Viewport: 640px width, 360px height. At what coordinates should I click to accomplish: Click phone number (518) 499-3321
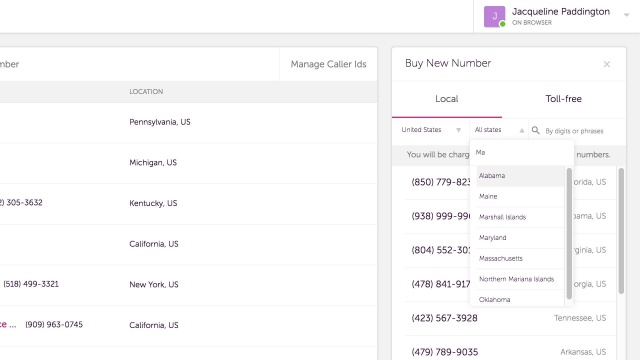click(x=31, y=284)
